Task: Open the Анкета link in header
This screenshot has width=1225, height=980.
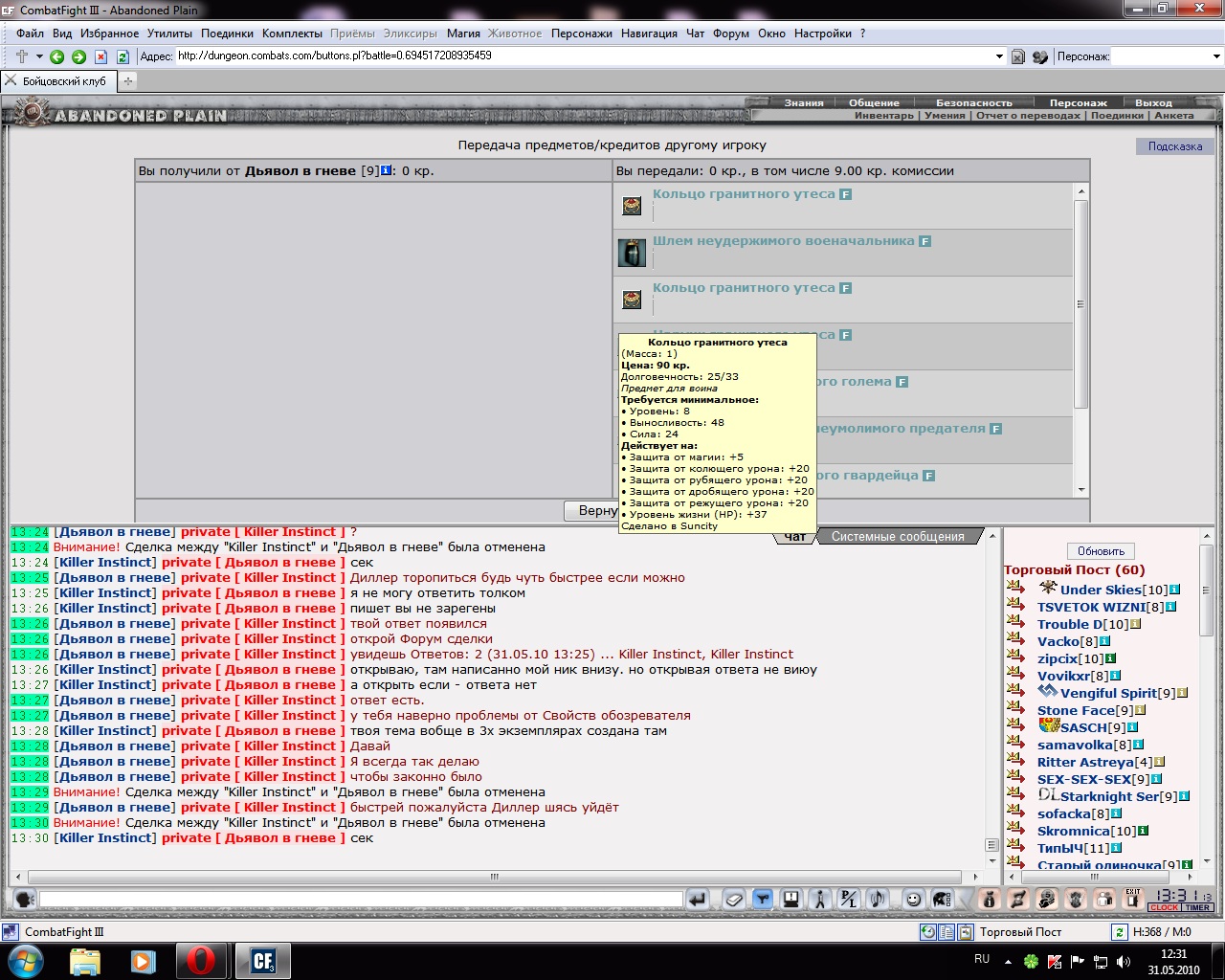Action: (1173, 116)
